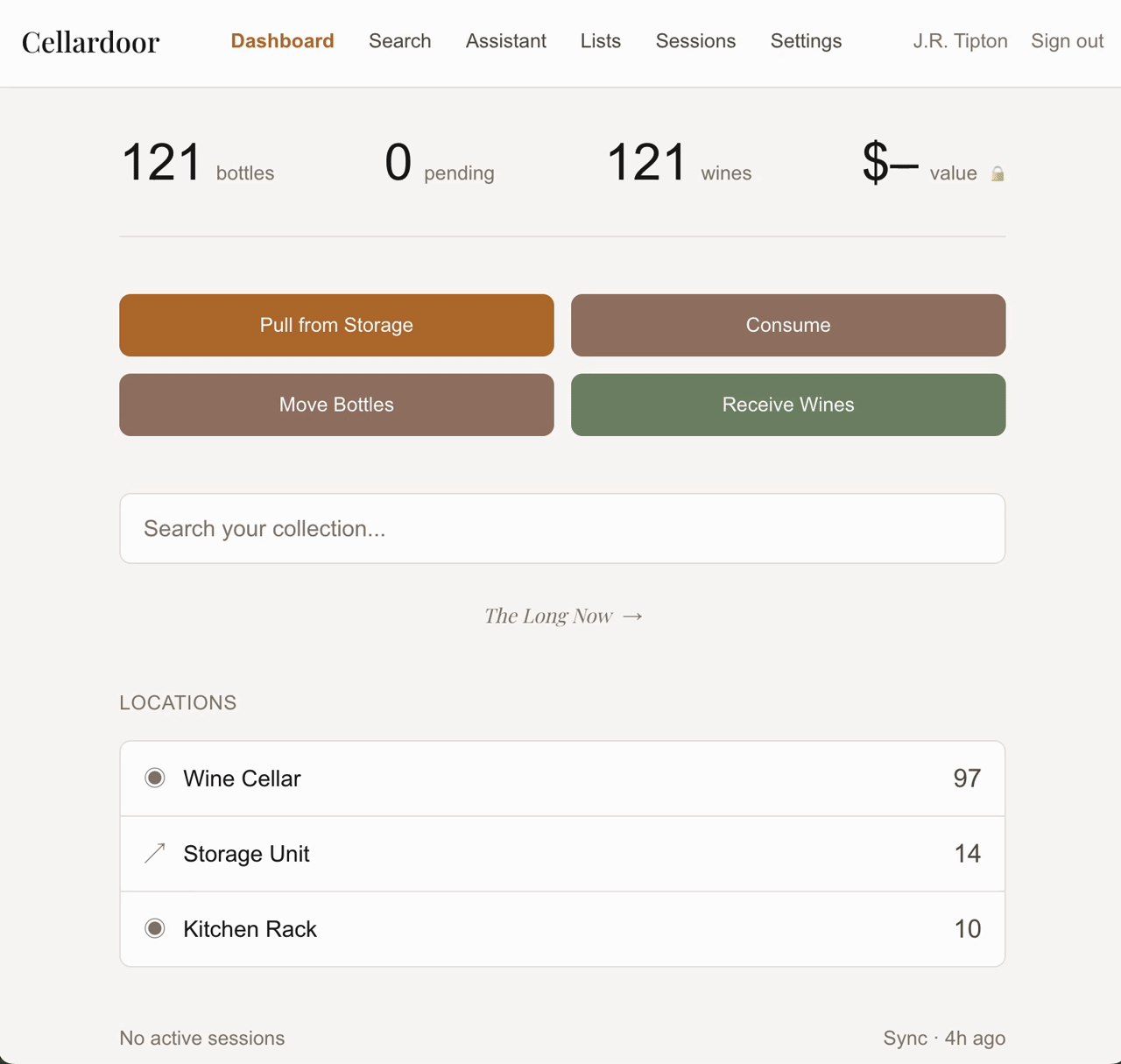
Task: Click Receive Wines
Action: (787, 405)
